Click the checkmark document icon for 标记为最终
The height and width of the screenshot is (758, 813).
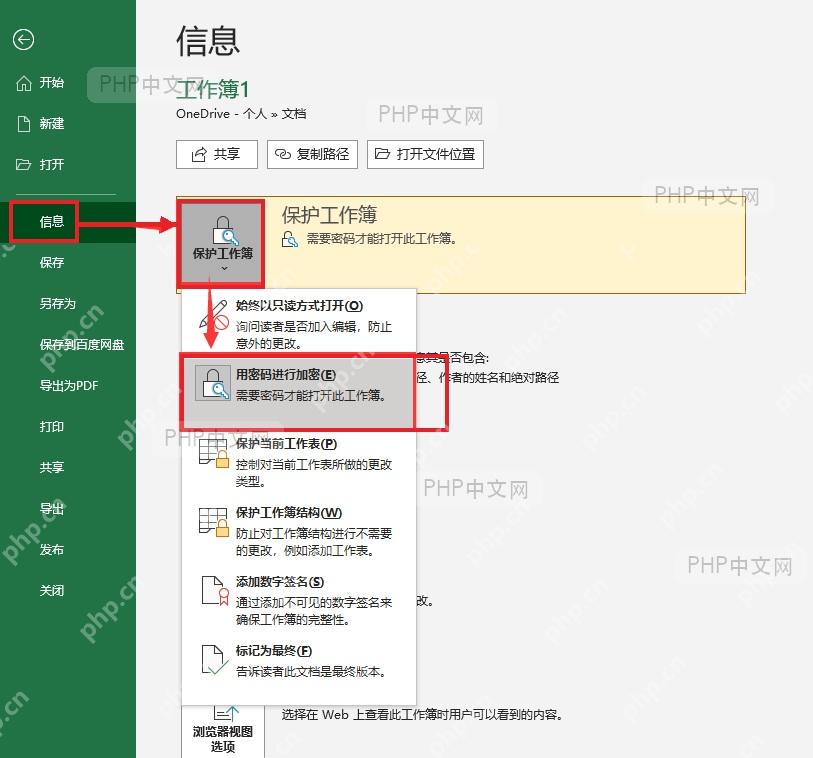[214, 659]
